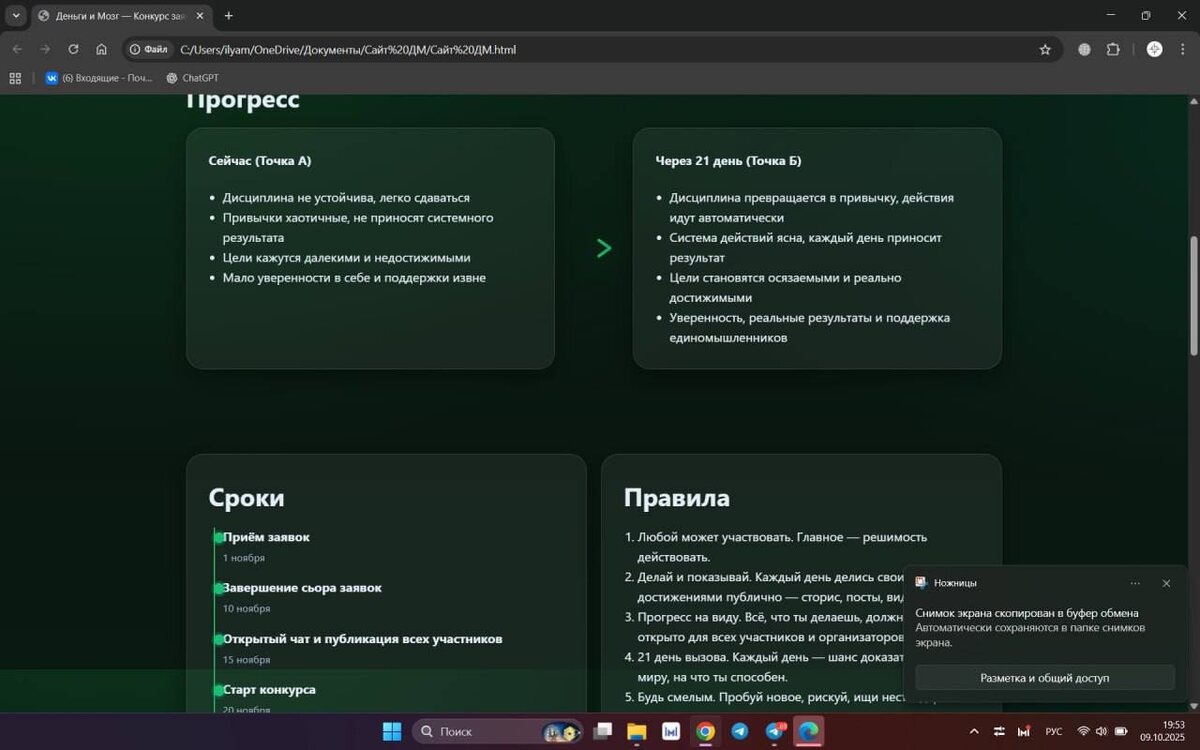Click the Правила heading

pos(676,497)
